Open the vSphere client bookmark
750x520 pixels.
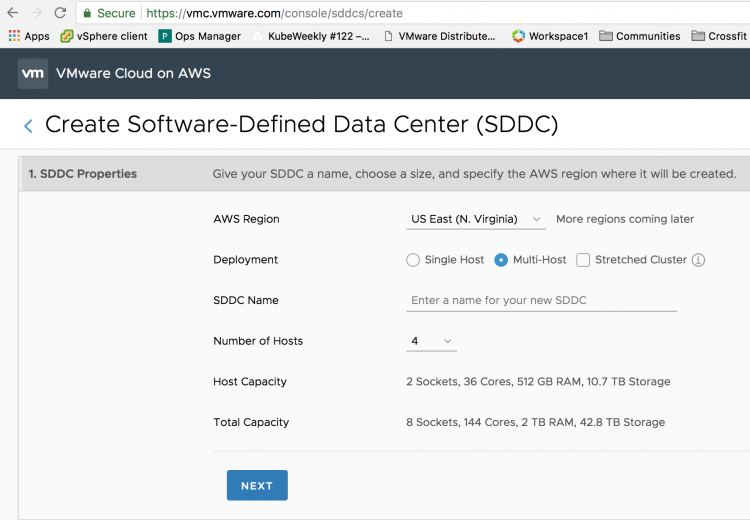[104, 36]
